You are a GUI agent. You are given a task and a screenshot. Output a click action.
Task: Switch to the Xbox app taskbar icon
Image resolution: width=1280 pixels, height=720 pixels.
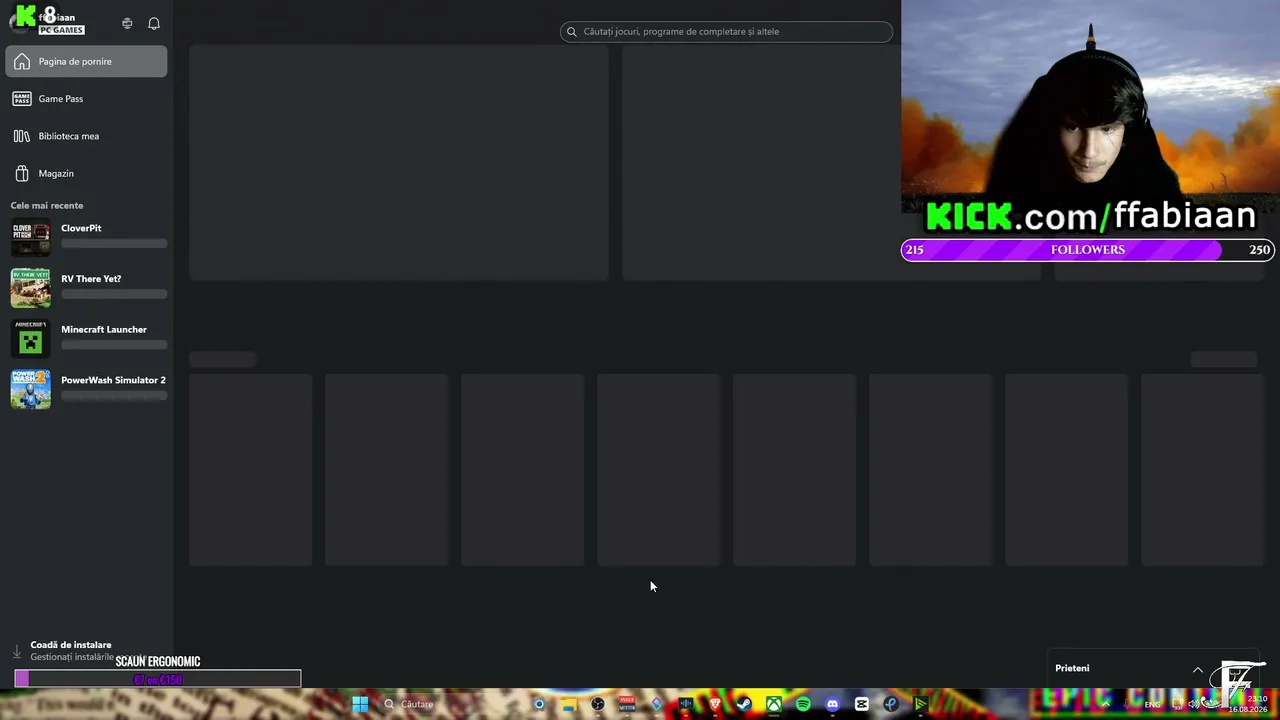pos(774,704)
